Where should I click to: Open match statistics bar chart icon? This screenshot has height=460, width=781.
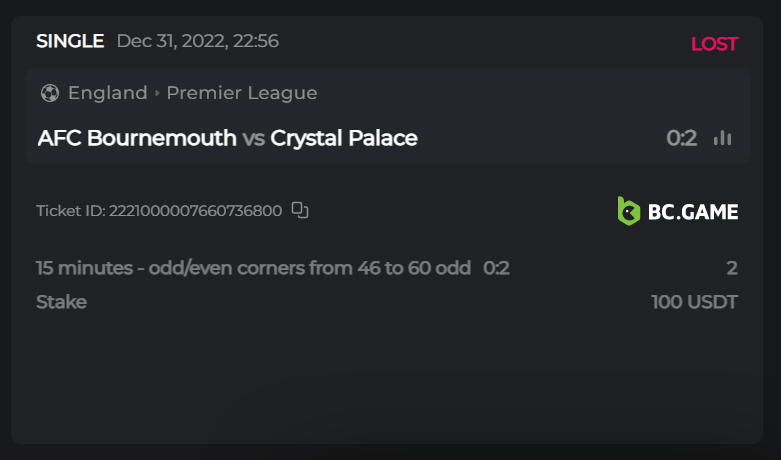pyautogui.click(x=723, y=138)
